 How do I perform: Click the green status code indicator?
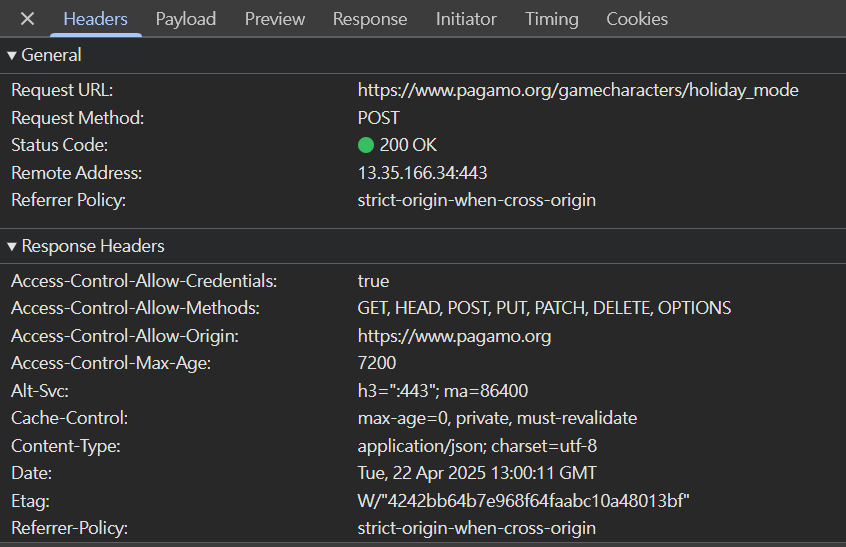[x=366, y=145]
